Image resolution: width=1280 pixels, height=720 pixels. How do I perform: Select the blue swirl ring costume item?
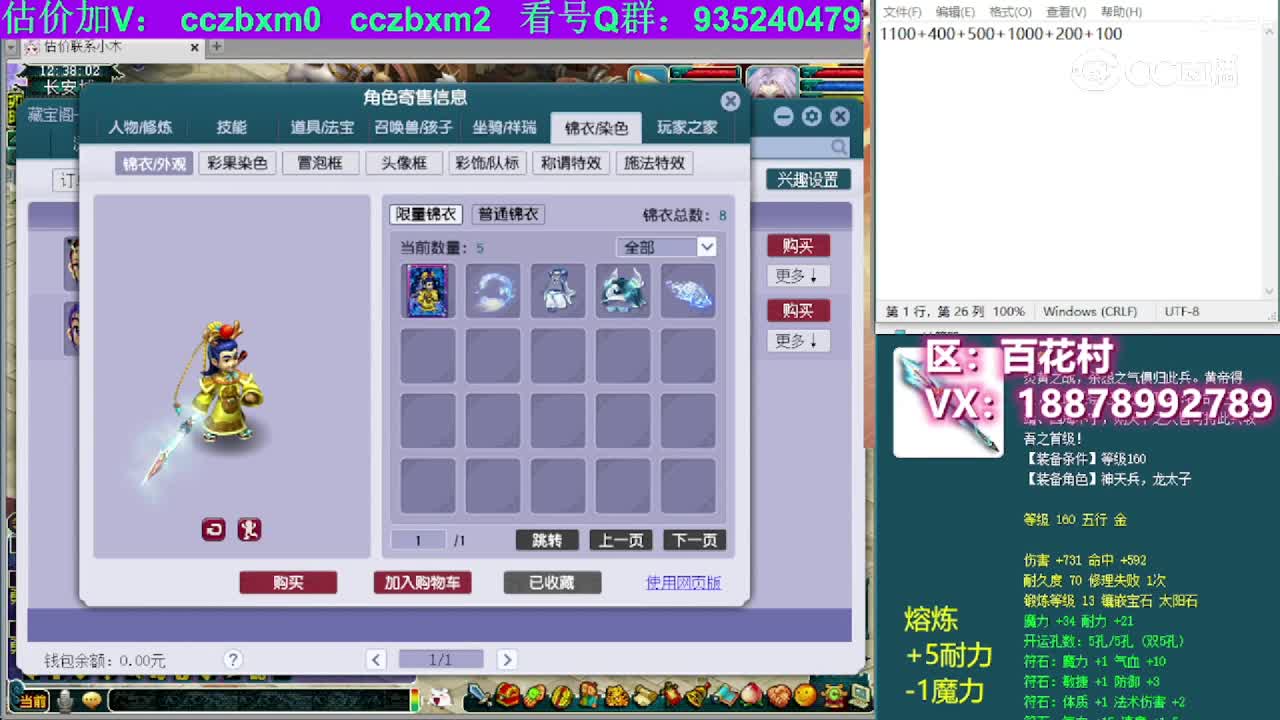click(493, 291)
